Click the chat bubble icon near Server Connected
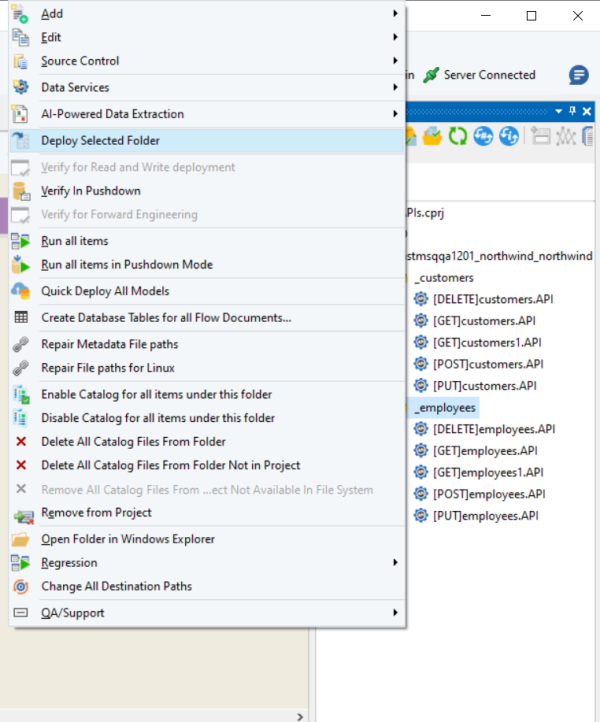 [x=579, y=75]
